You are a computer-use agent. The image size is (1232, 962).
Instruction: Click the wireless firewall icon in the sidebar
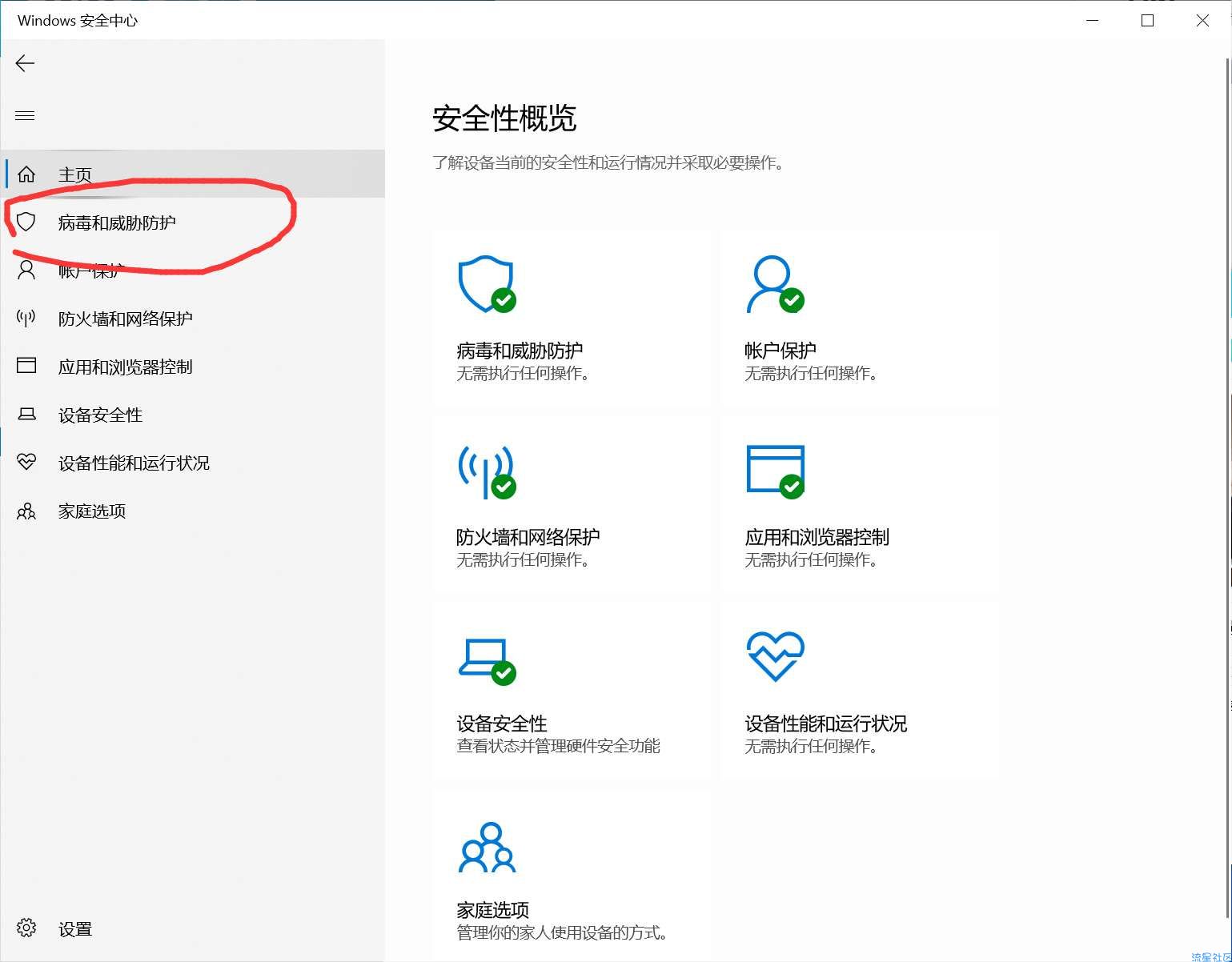[x=26, y=318]
